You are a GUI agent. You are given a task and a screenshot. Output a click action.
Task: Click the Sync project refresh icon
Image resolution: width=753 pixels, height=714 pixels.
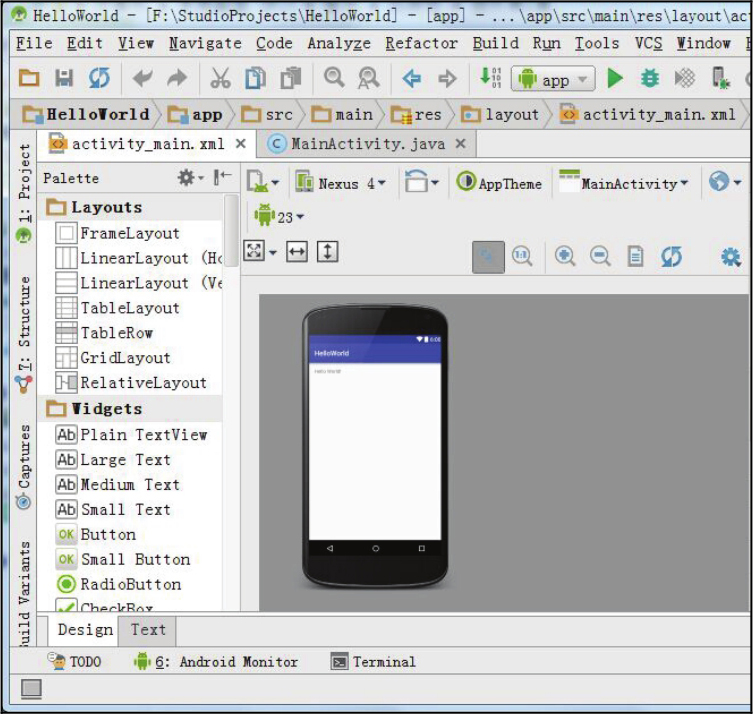[x=99, y=78]
